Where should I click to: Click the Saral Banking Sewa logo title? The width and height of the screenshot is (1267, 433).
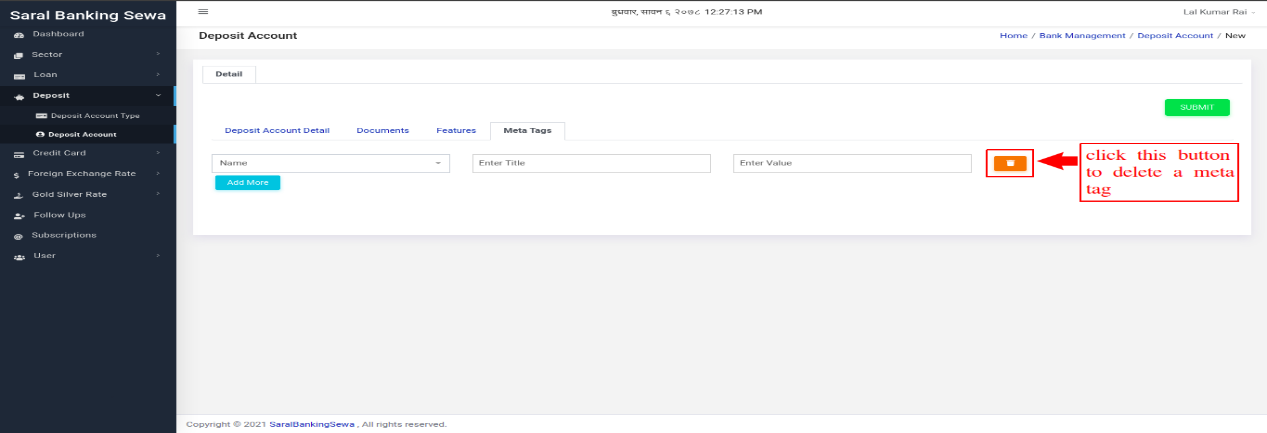point(88,16)
